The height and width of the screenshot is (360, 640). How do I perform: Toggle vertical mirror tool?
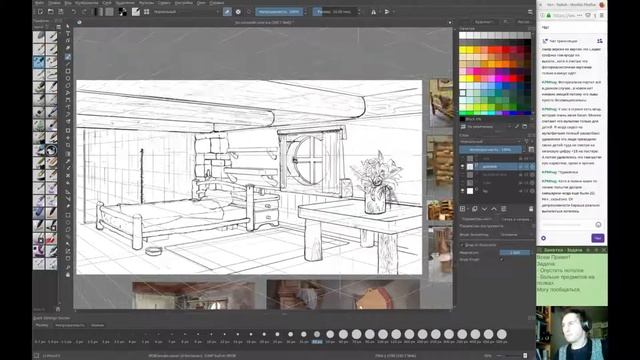pos(387,12)
